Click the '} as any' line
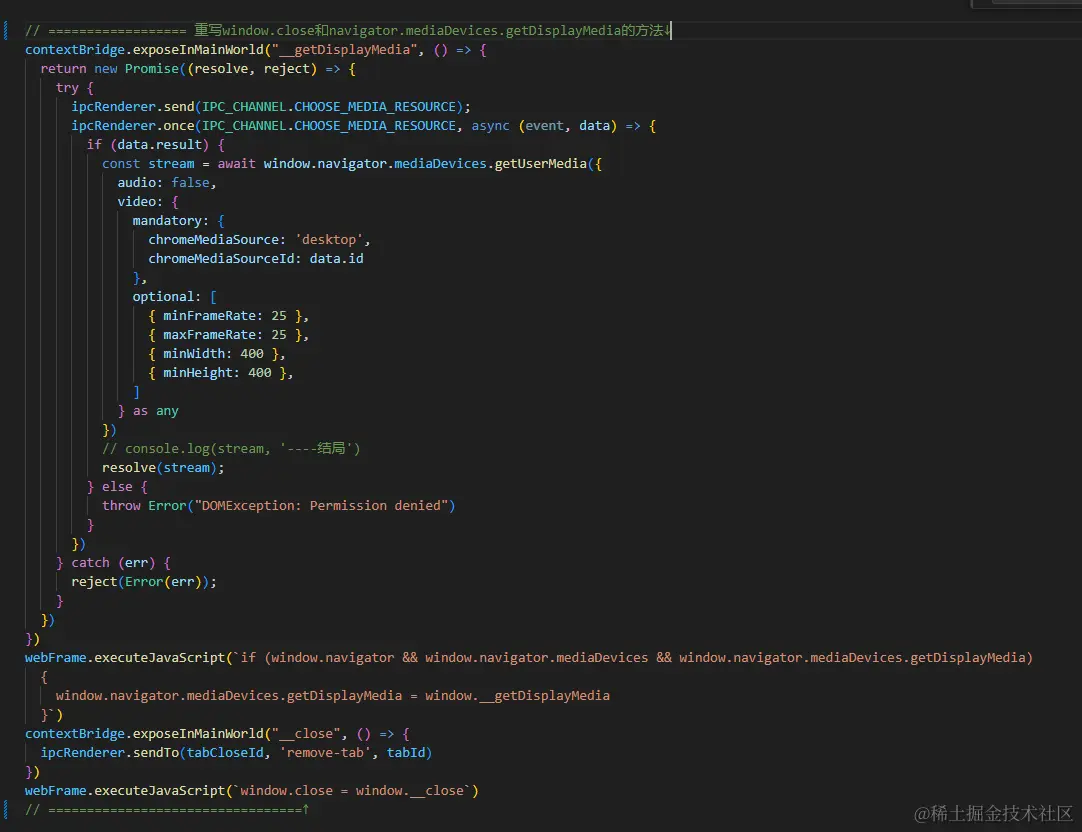 coord(148,410)
